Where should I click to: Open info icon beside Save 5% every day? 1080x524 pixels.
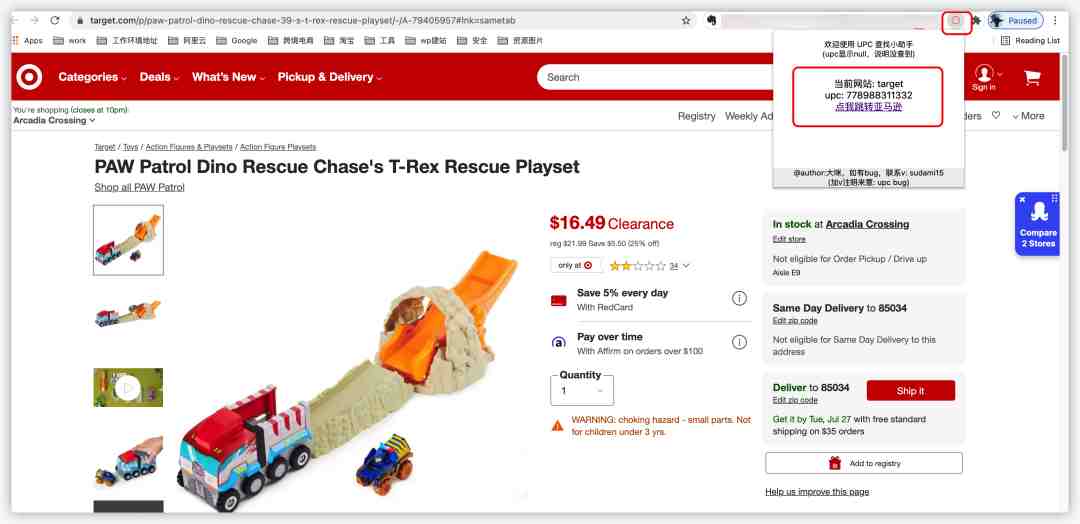tap(739, 298)
